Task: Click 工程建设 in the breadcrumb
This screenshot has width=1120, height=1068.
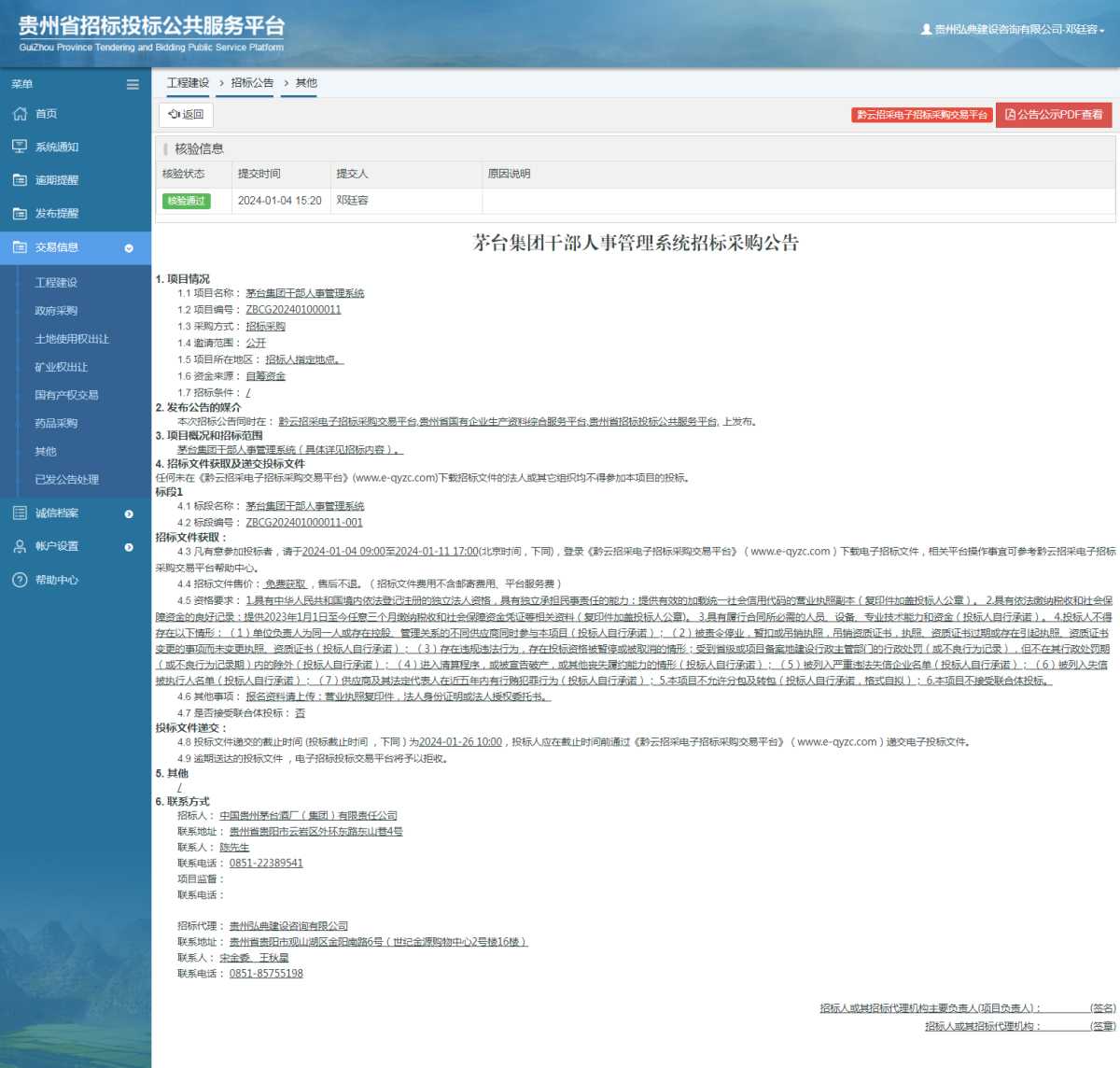Action: [x=188, y=83]
